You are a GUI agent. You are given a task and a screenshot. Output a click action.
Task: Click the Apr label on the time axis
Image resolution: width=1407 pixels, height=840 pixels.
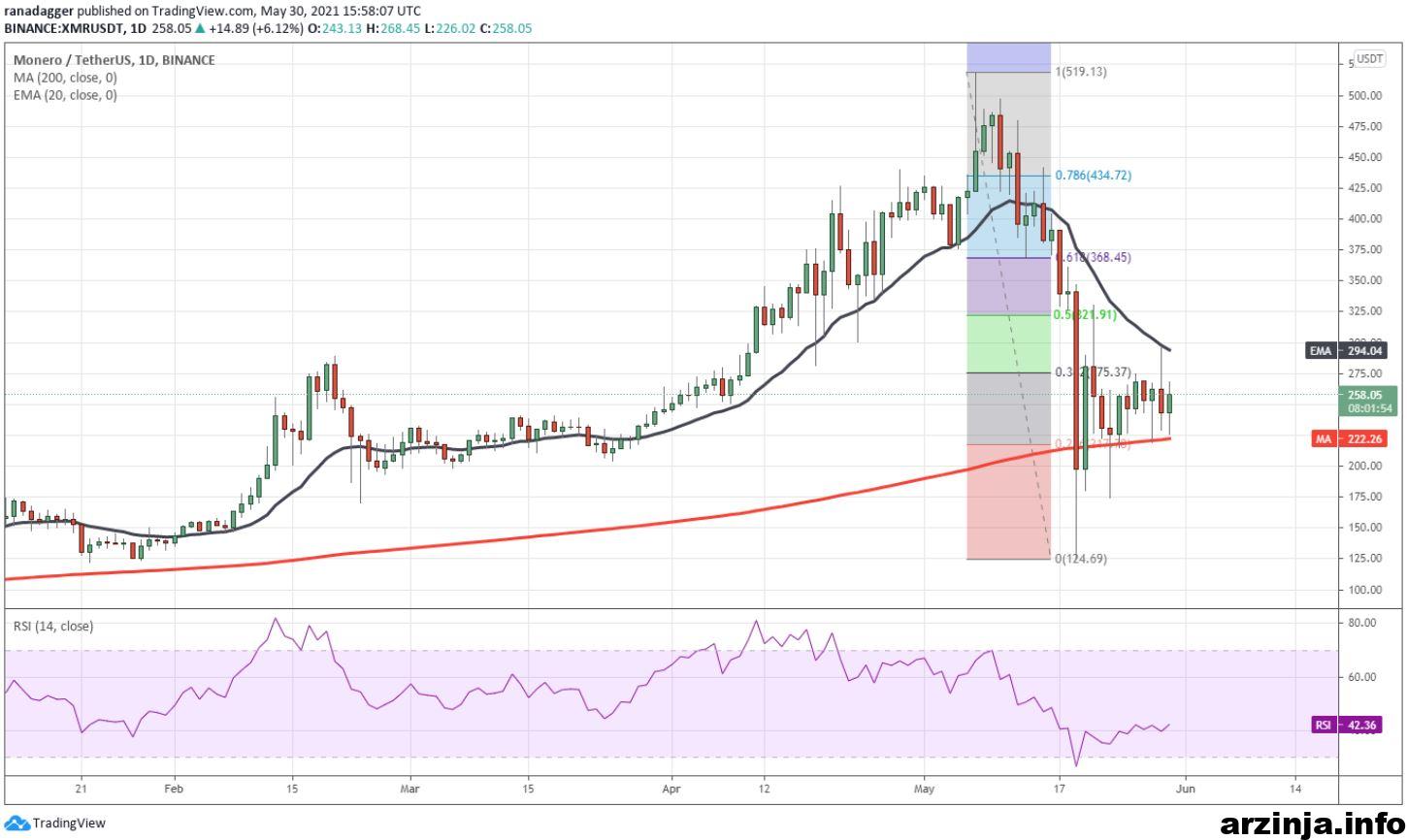click(x=671, y=789)
